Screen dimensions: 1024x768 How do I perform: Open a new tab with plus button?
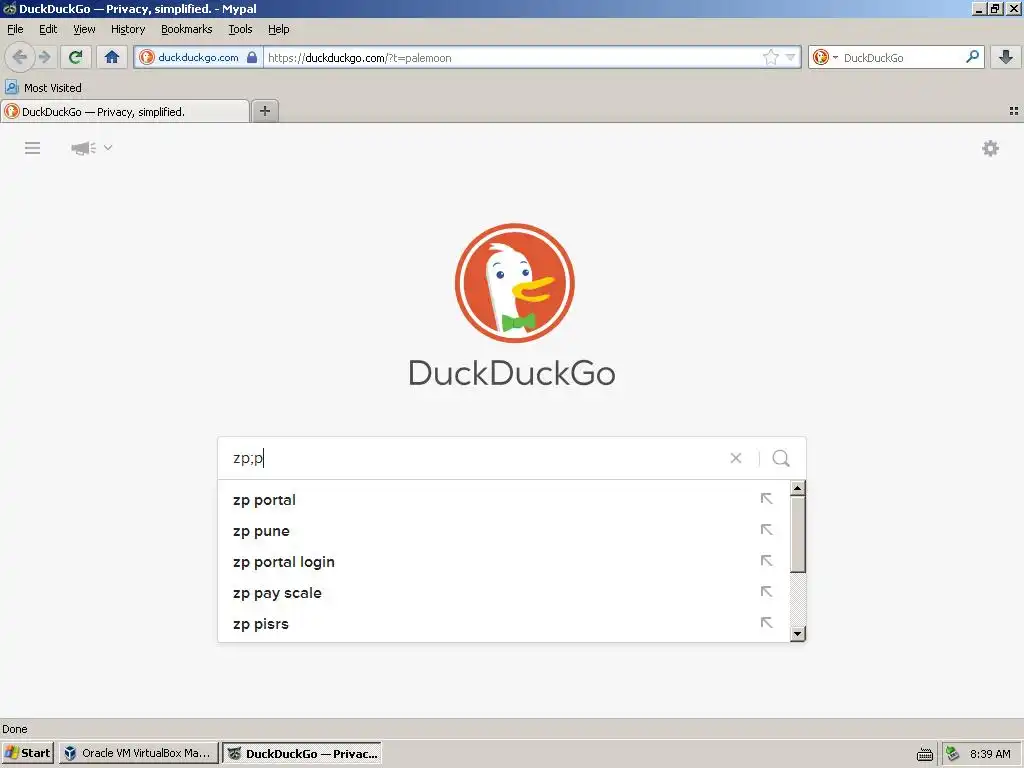264,111
